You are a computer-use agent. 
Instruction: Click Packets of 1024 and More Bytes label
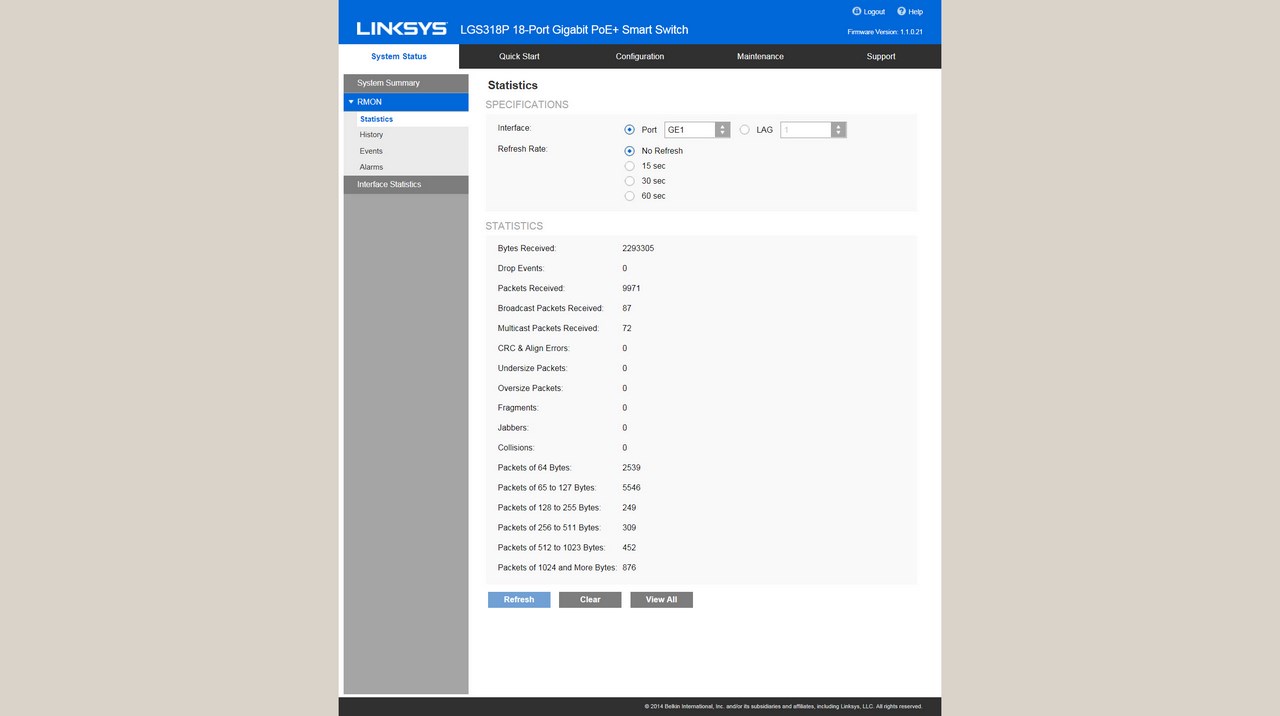coord(557,568)
